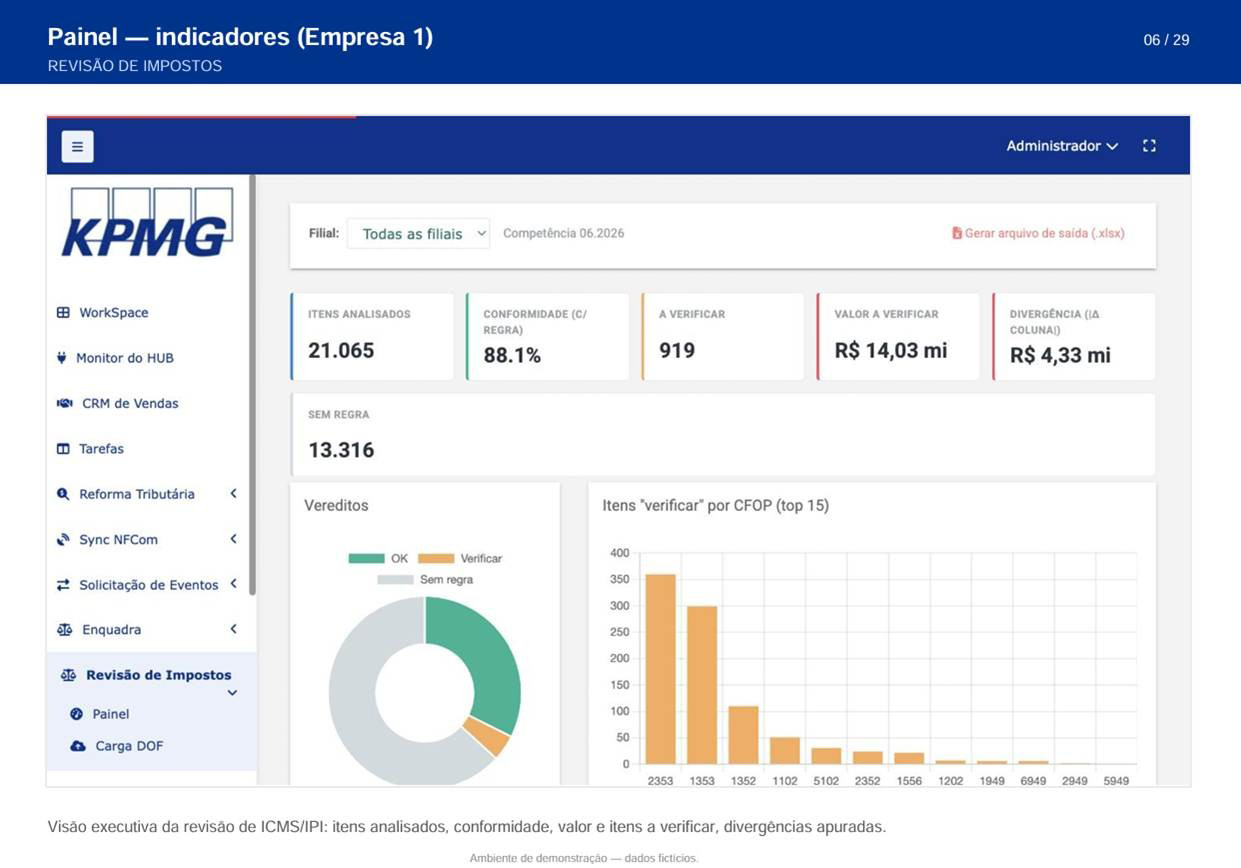Screen dimensions: 1241x868
Task: Click the Painel gauge icon
Action: [77, 714]
